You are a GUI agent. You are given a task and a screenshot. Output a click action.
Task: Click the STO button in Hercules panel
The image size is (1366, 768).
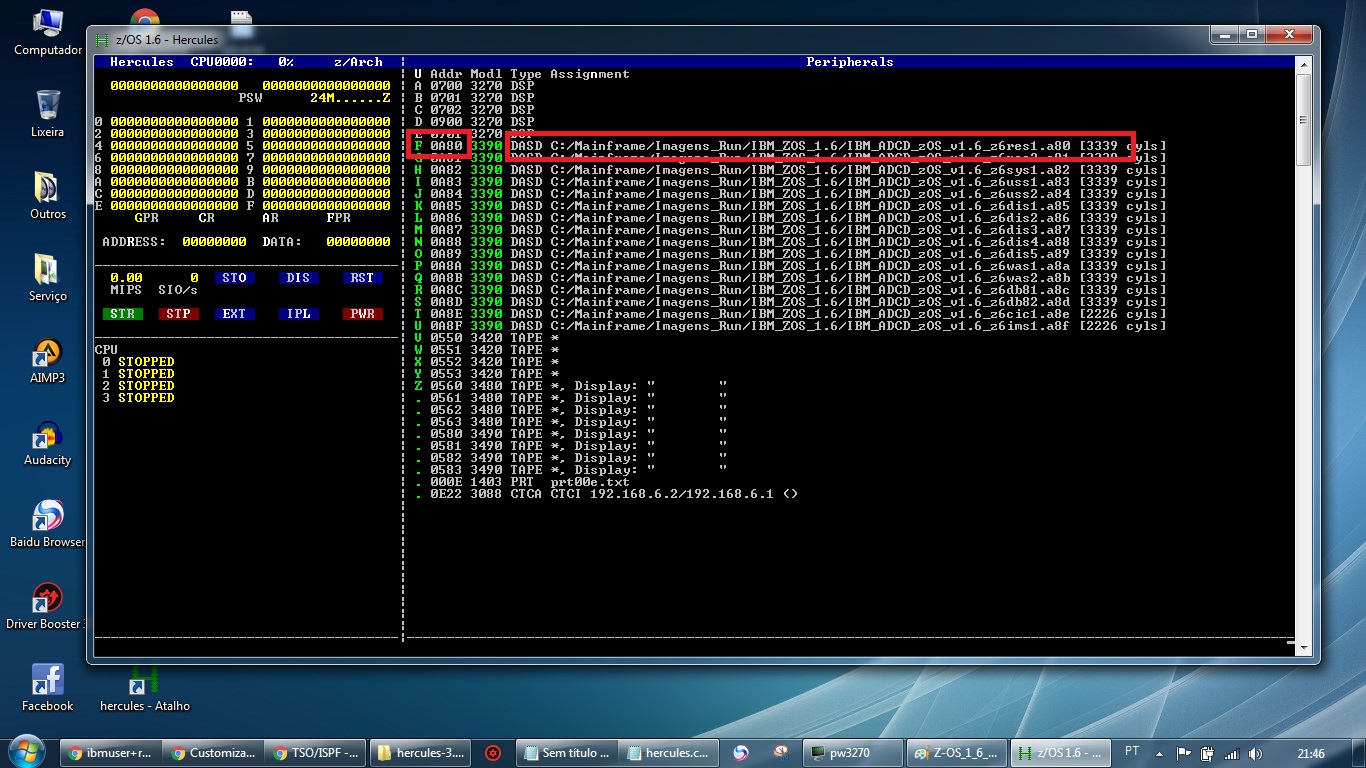(234, 278)
